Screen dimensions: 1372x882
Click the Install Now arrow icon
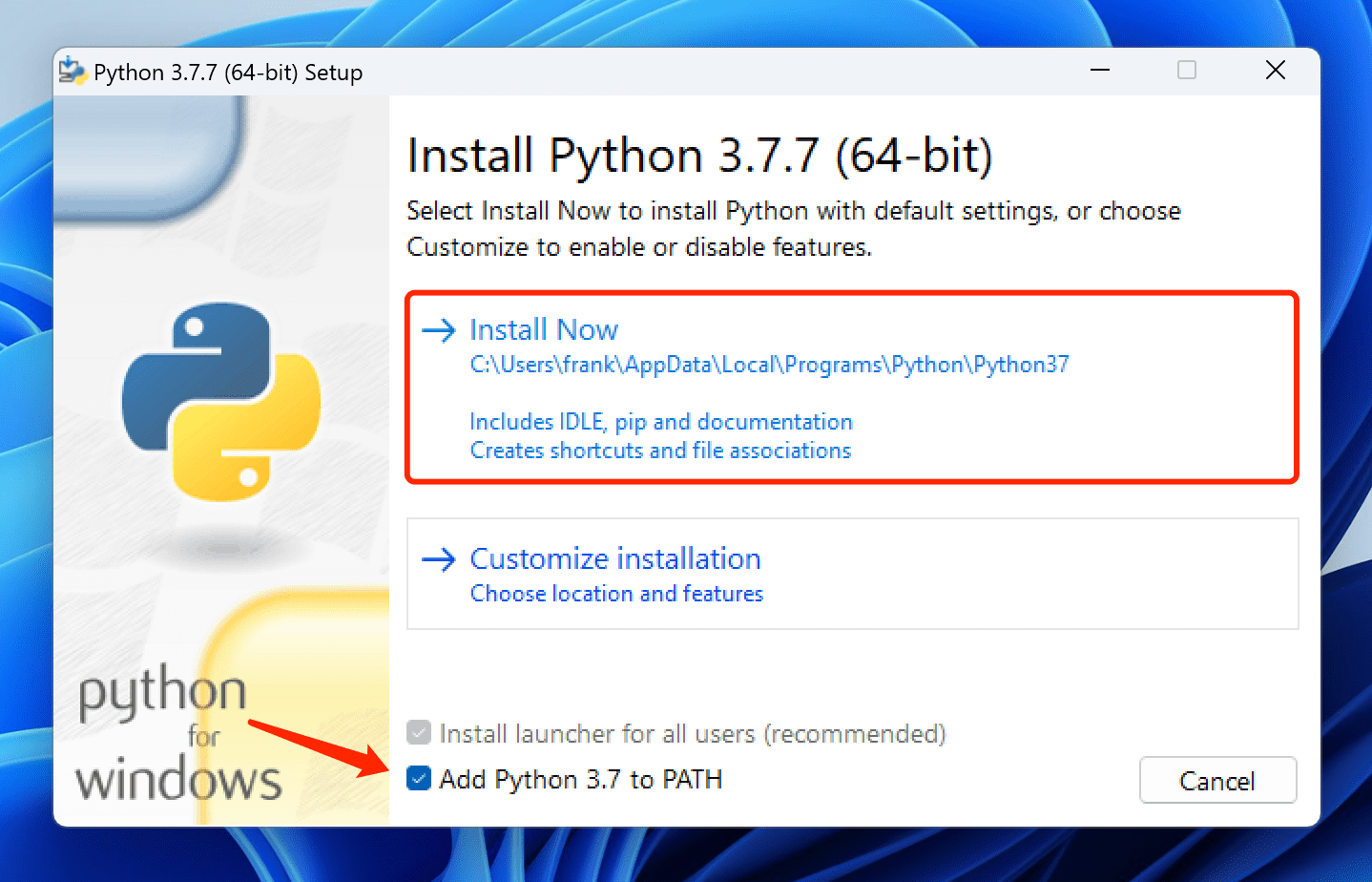[438, 330]
